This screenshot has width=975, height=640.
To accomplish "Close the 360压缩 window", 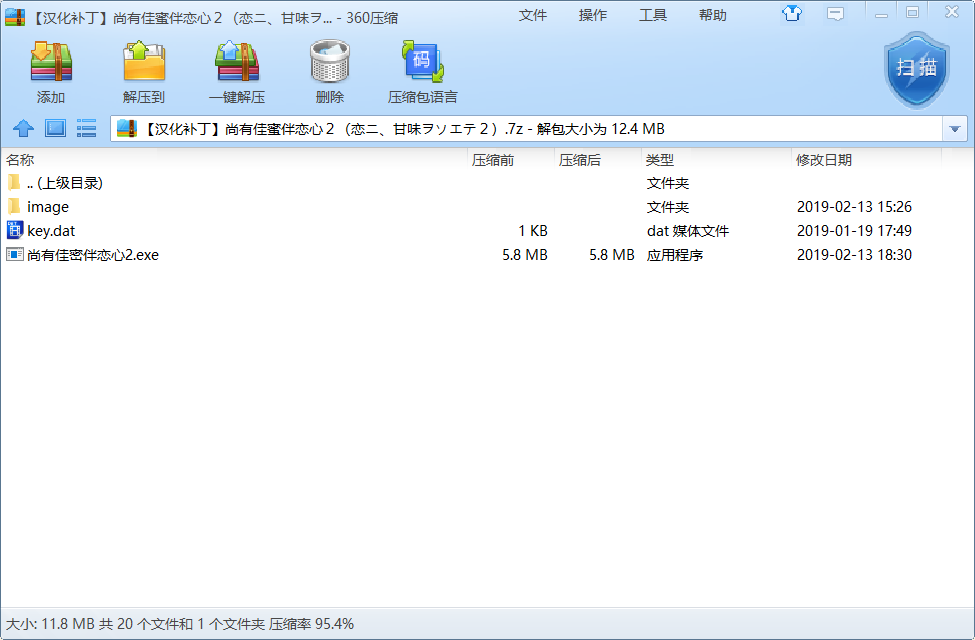I will coord(951,12).
